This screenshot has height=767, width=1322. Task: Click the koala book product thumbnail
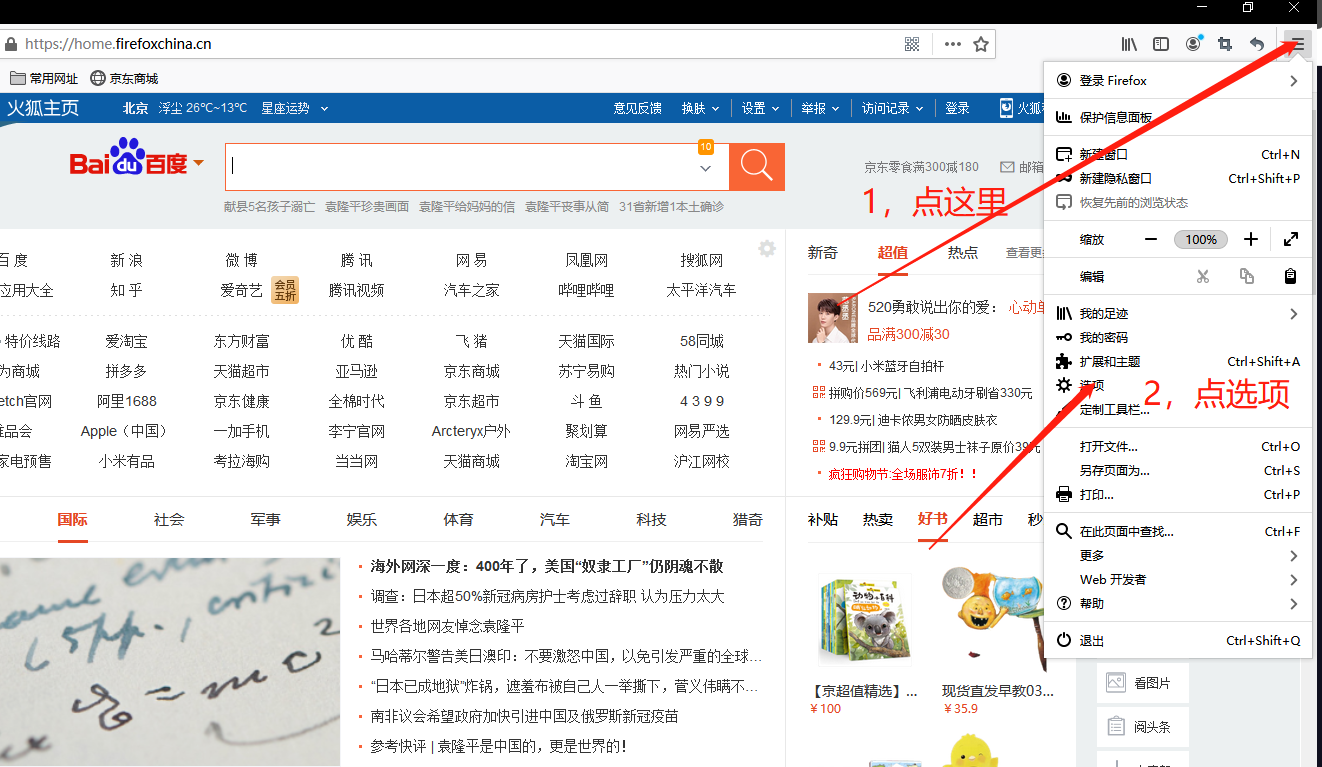864,618
